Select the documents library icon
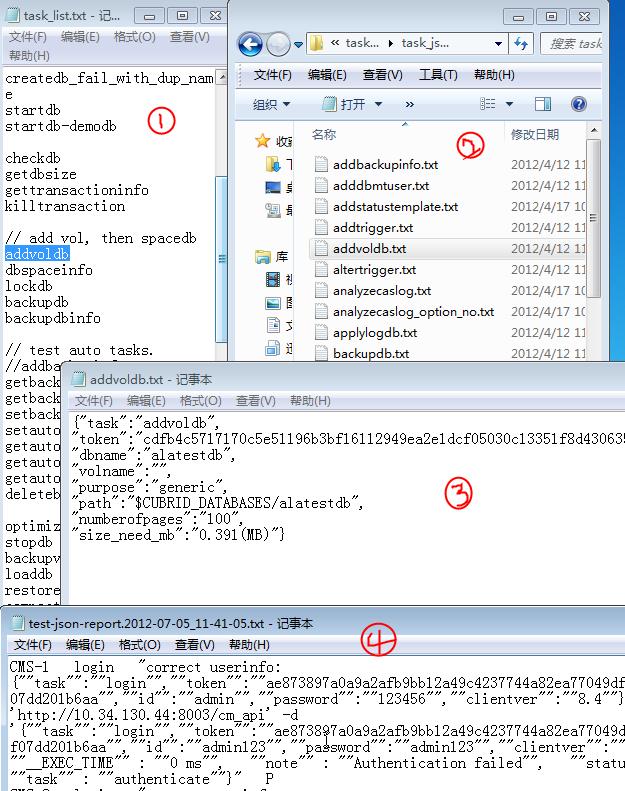Screen dimensions: 625x791 point(273,325)
